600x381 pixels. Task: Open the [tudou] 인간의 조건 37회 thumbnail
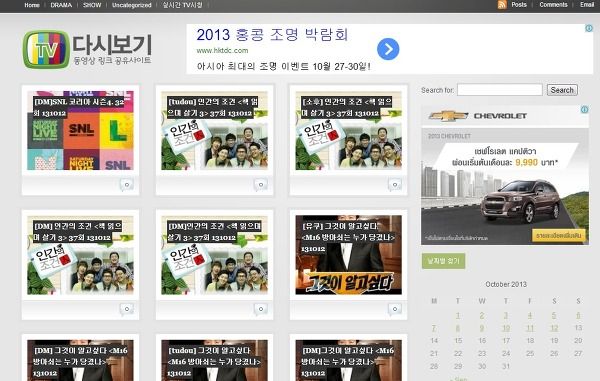214,130
